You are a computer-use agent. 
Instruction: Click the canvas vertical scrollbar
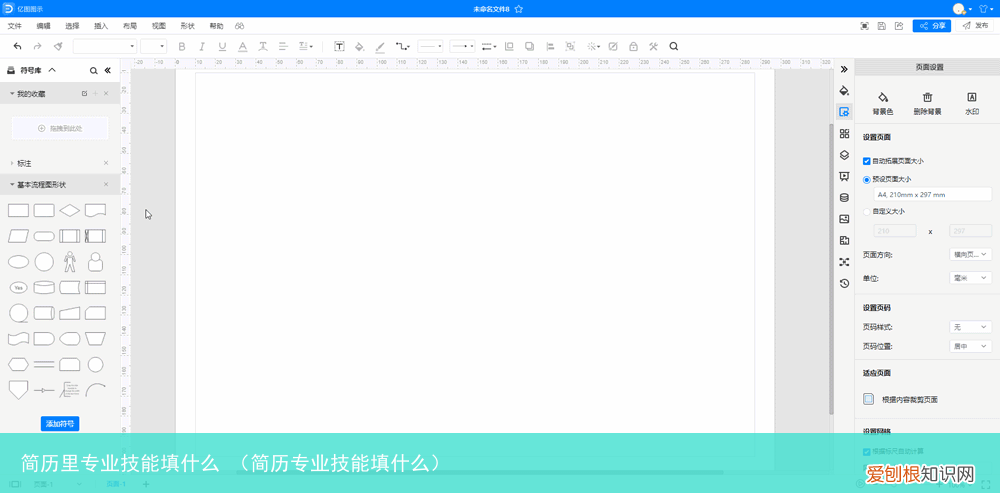point(831,268)
